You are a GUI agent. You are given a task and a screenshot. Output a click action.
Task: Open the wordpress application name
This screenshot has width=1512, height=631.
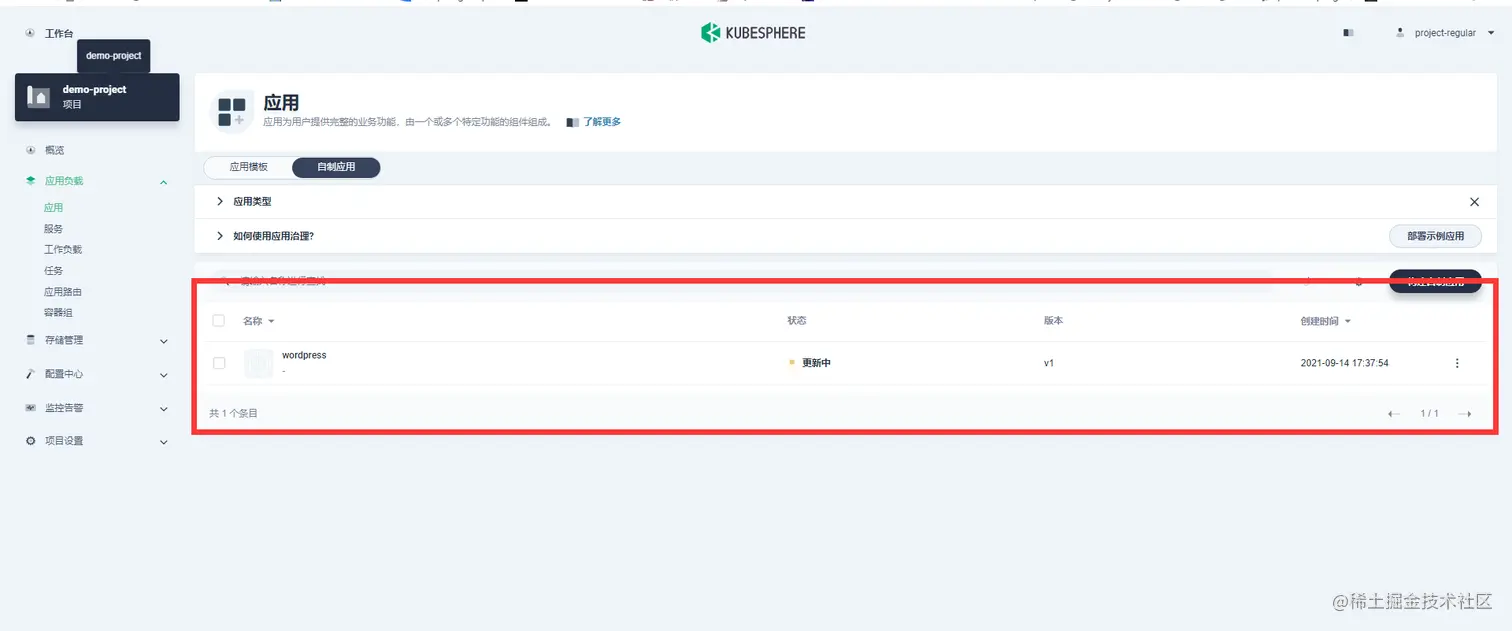click(x=304, y=355)
